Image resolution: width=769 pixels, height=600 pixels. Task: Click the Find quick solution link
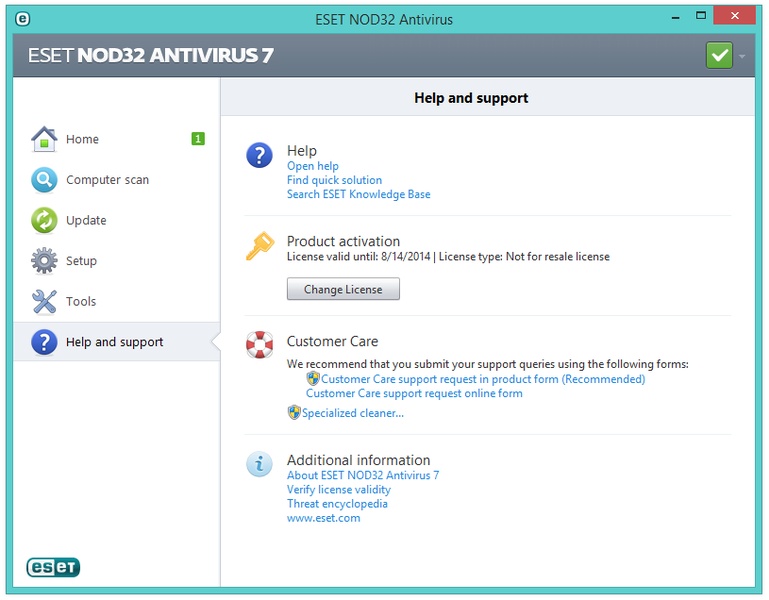334,180
